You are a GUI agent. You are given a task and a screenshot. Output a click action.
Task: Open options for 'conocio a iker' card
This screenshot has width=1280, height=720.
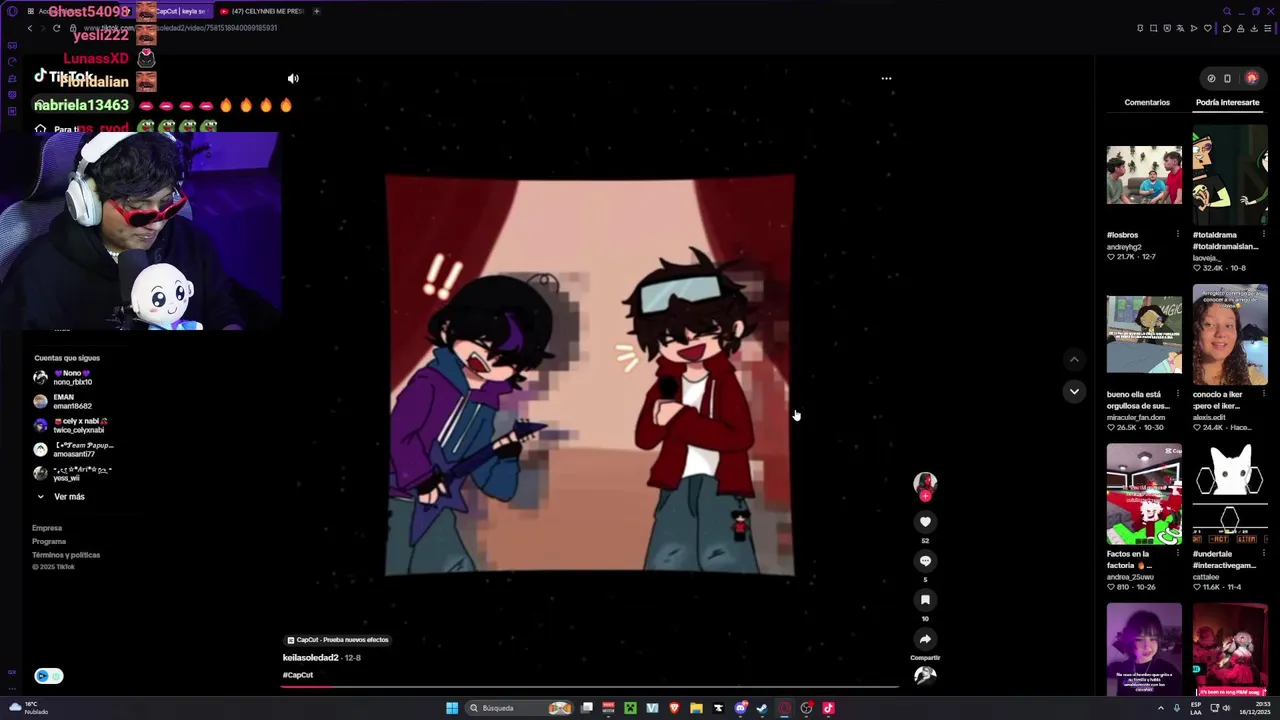[x=1263, y=394]
